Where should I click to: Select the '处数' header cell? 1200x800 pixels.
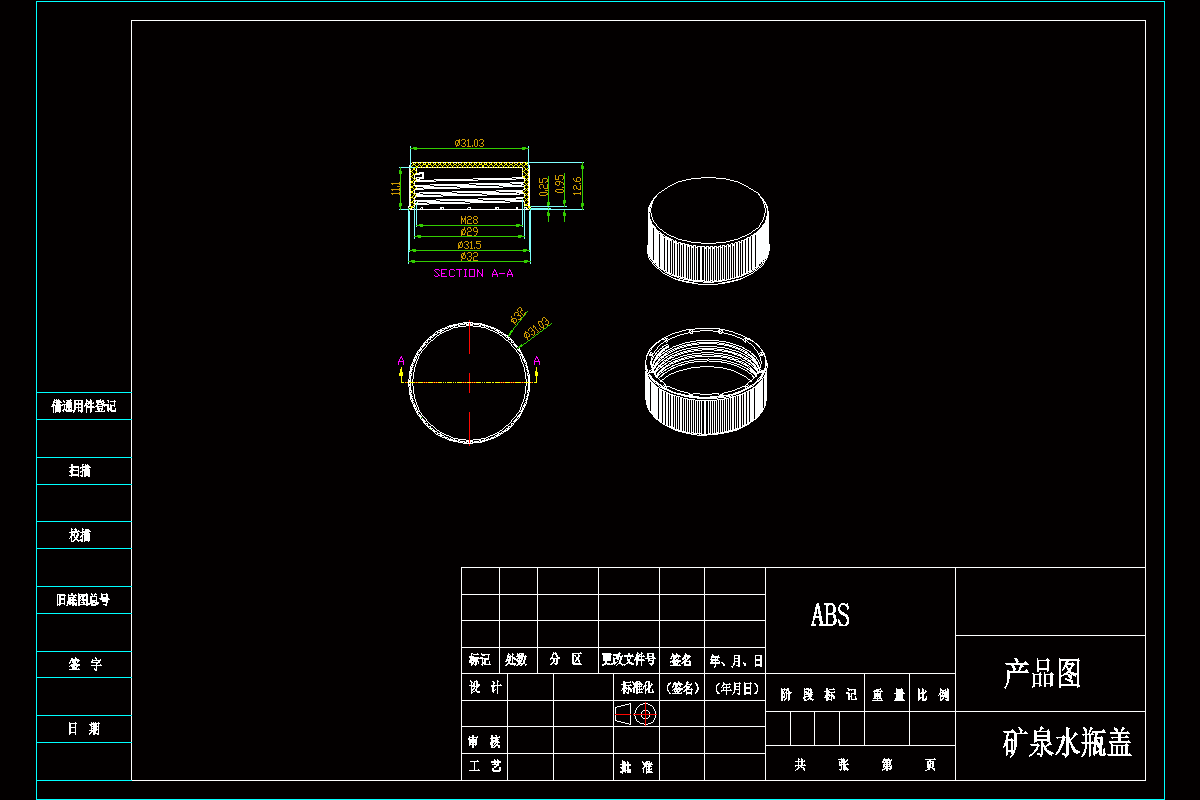click(x=517, y=660)
